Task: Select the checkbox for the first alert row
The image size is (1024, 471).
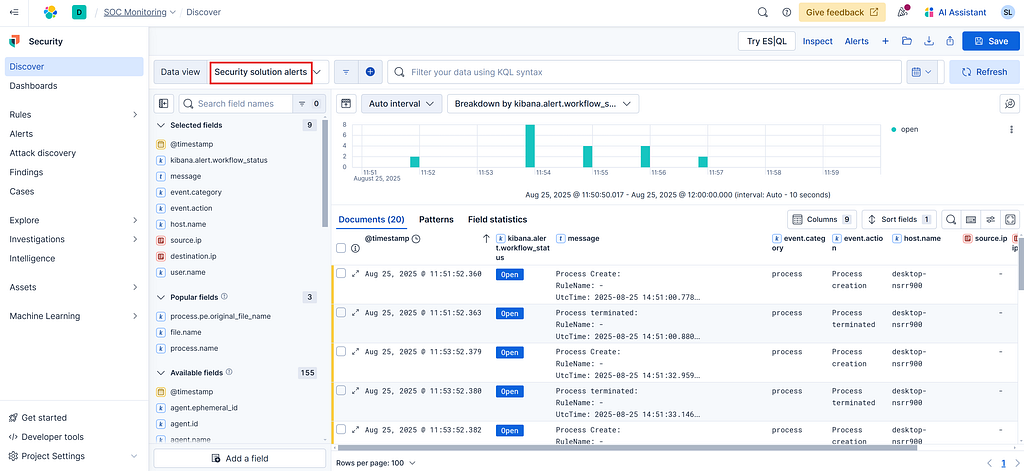Action: point(341,274)
